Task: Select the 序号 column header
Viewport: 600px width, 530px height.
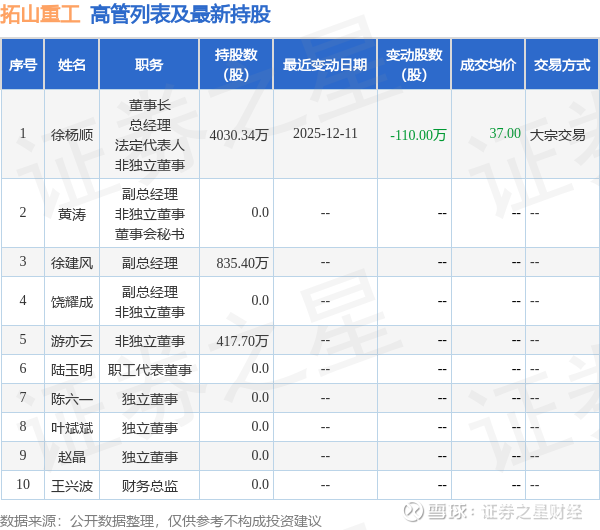Action: pyautogui.click(x=23, y=64)
